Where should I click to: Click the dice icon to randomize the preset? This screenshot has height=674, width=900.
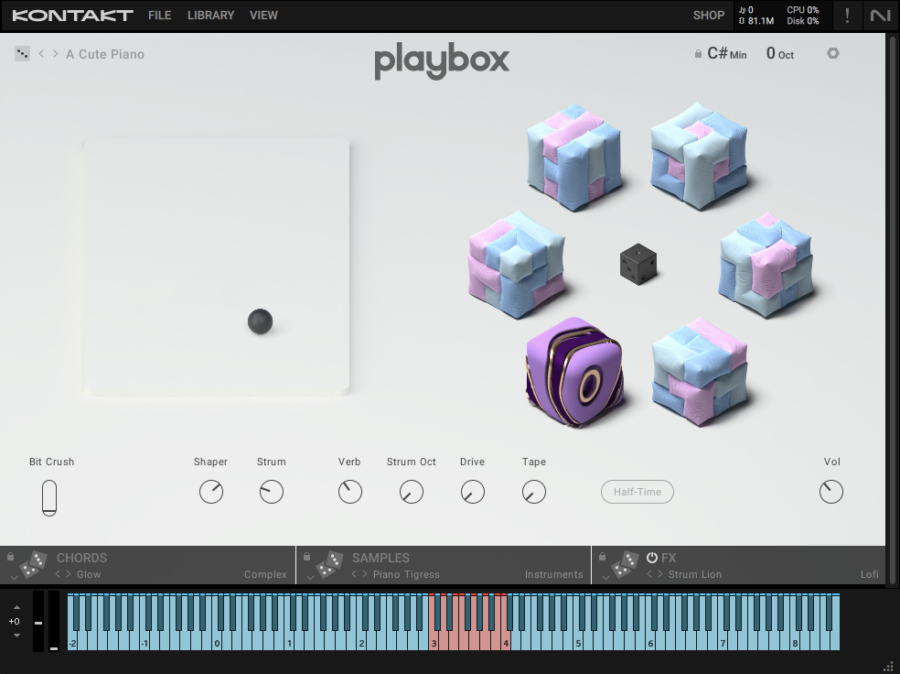tap(22, 53)
